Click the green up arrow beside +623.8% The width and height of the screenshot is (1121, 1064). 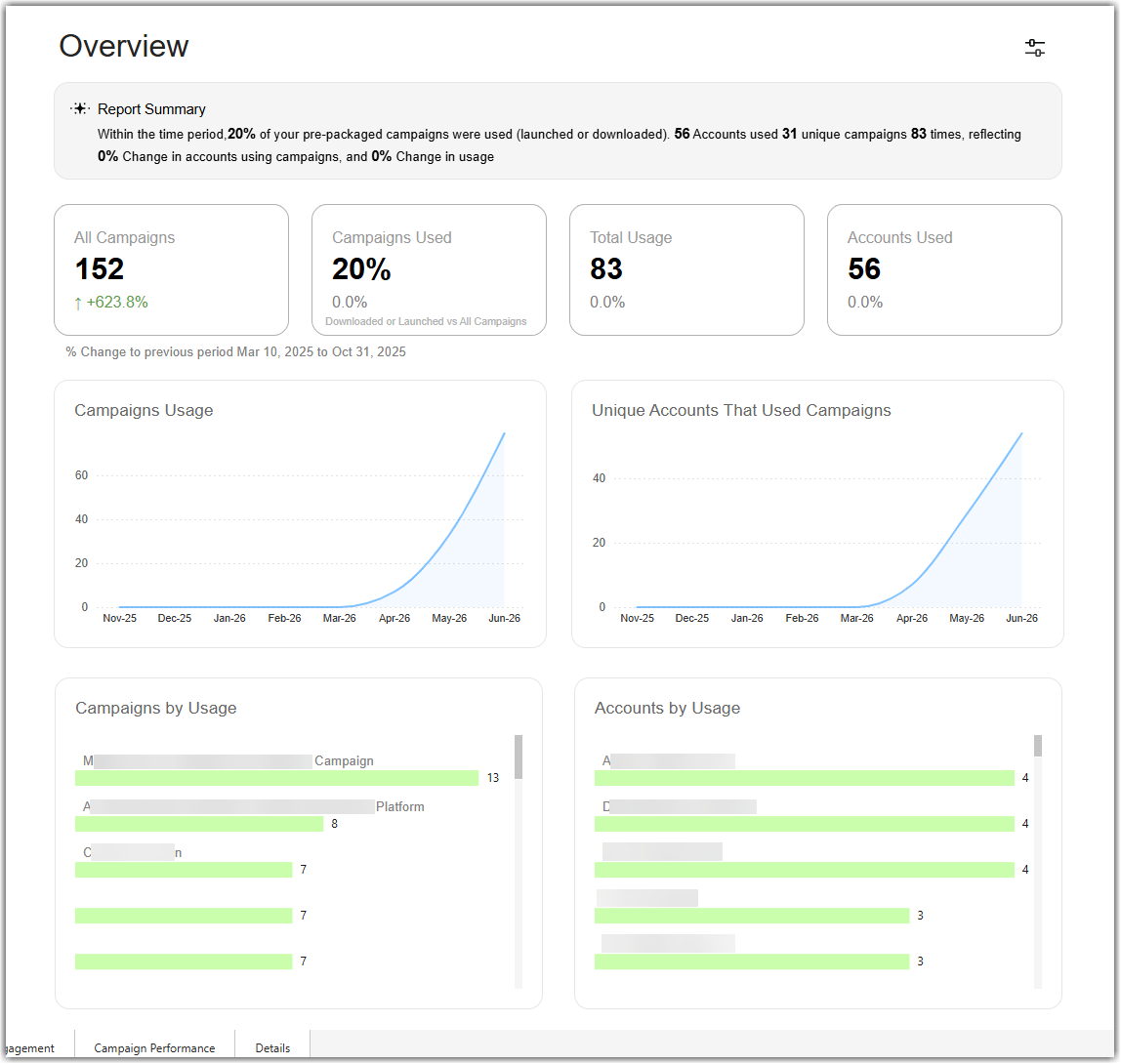click(78, 303)
